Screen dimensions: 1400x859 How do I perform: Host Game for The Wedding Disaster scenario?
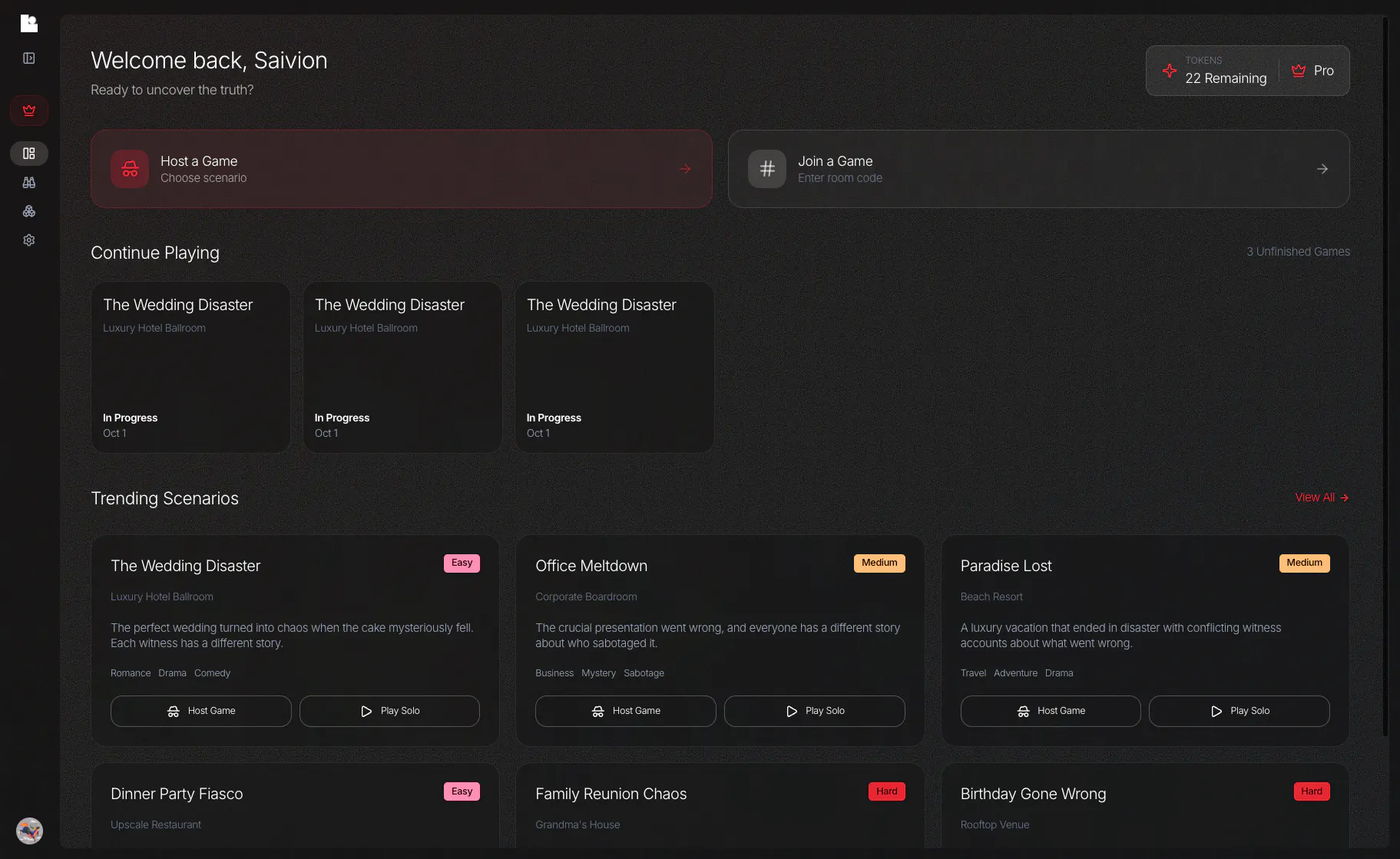pos(201,711)
